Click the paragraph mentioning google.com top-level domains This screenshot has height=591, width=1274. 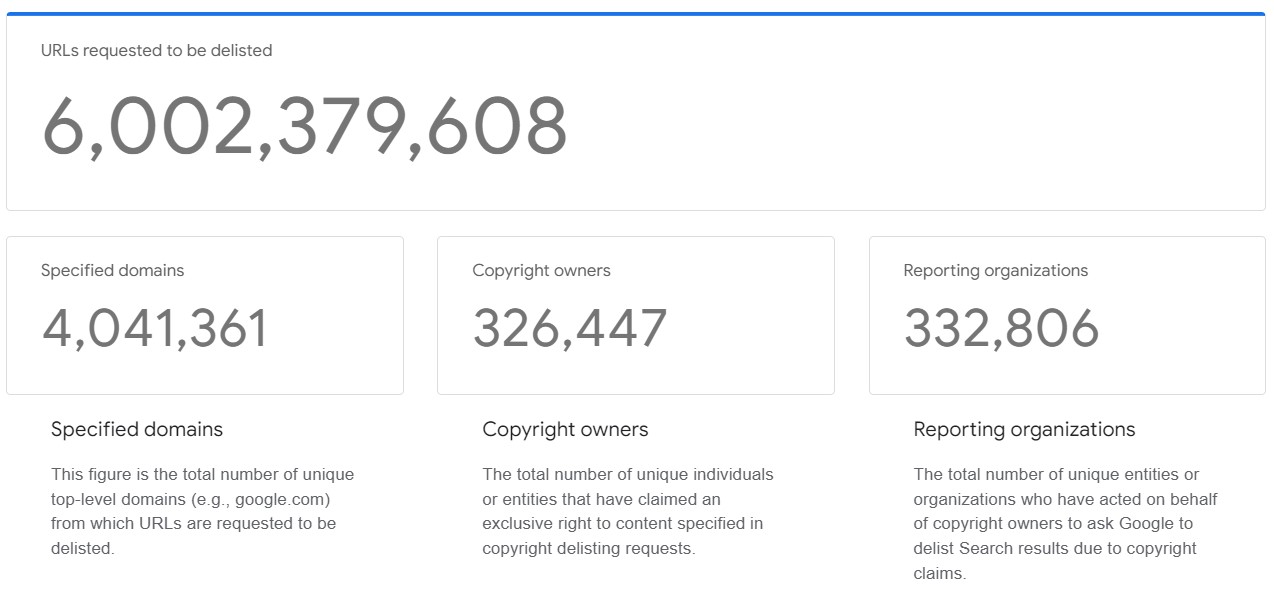pos(203,511)
